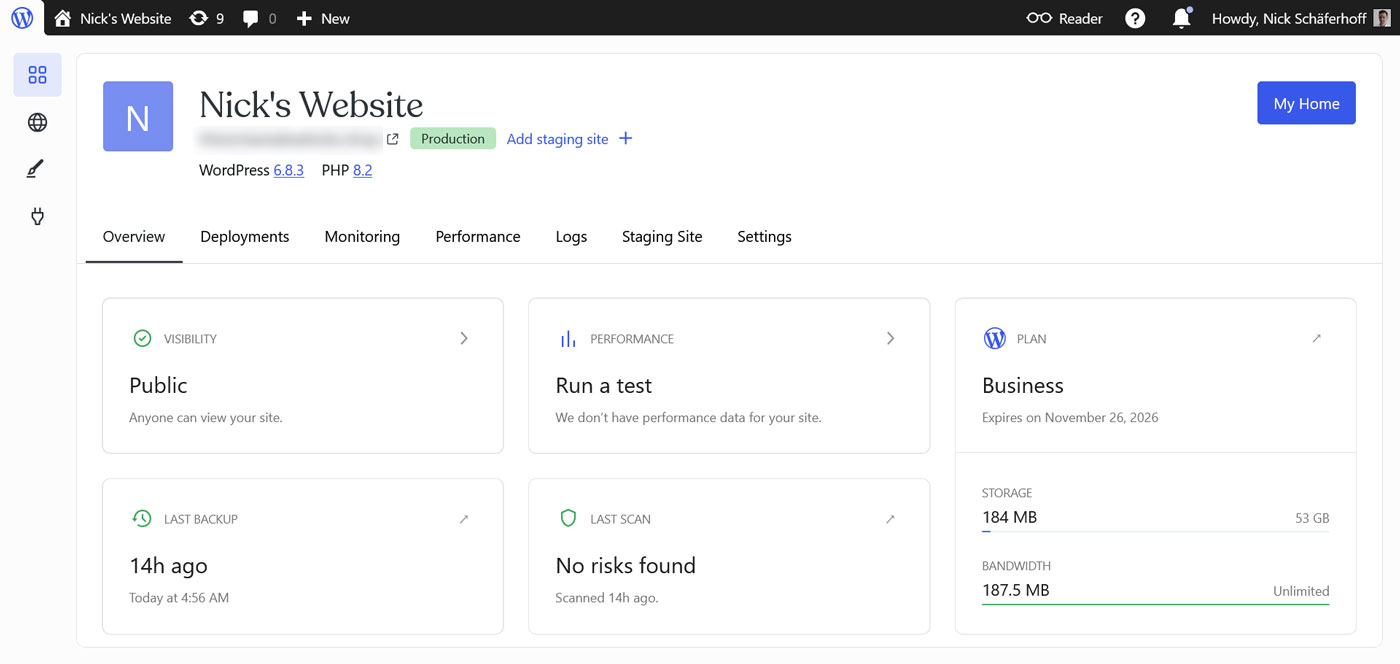Switch to the Staging Site tab
Viewport: 1400px width, 664px height.
coord(662,236)
